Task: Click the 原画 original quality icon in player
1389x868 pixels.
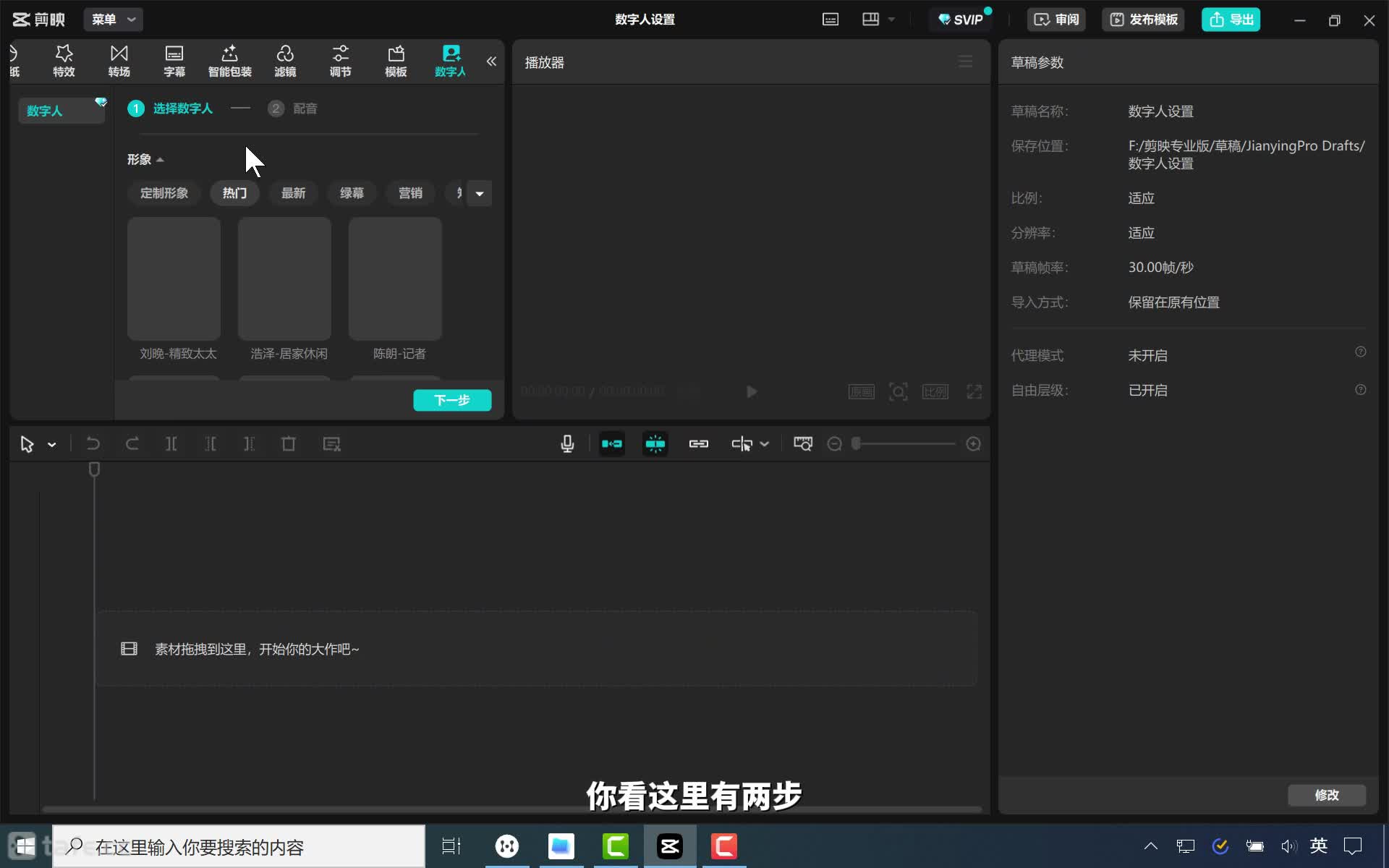Action: click(862, 392)
